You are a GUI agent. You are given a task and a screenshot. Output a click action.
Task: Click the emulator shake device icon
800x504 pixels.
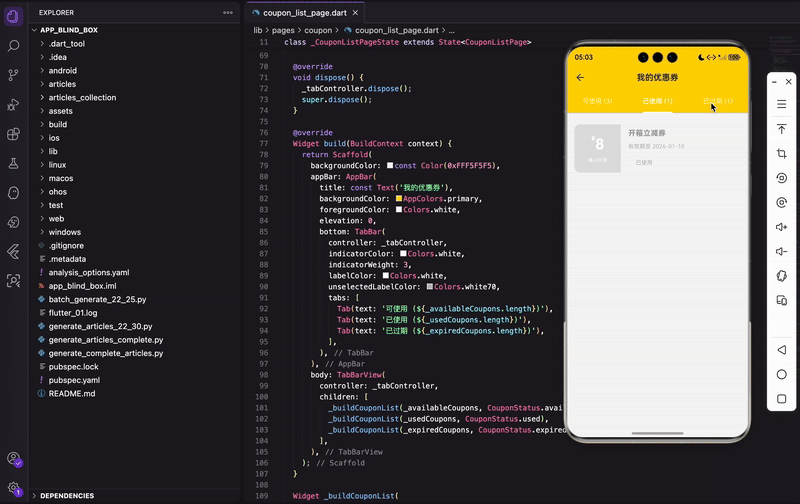(781, 276)
